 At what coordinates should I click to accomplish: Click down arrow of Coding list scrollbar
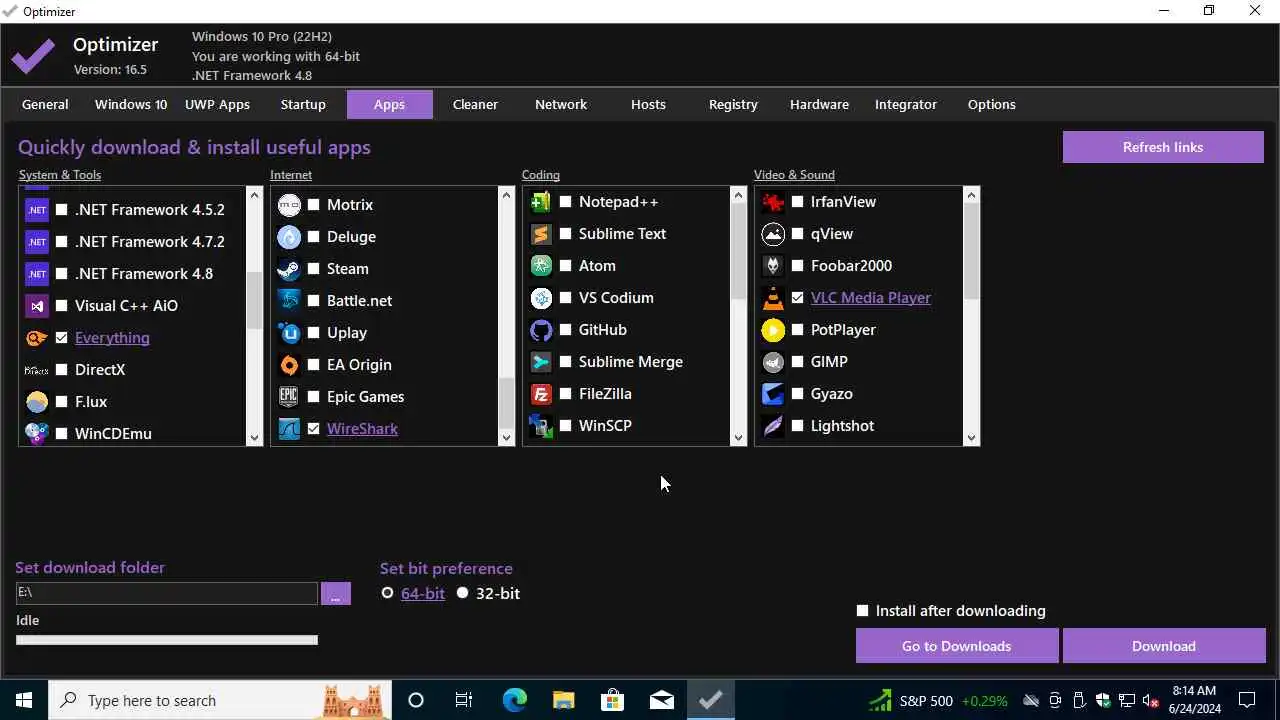(738, 437)
